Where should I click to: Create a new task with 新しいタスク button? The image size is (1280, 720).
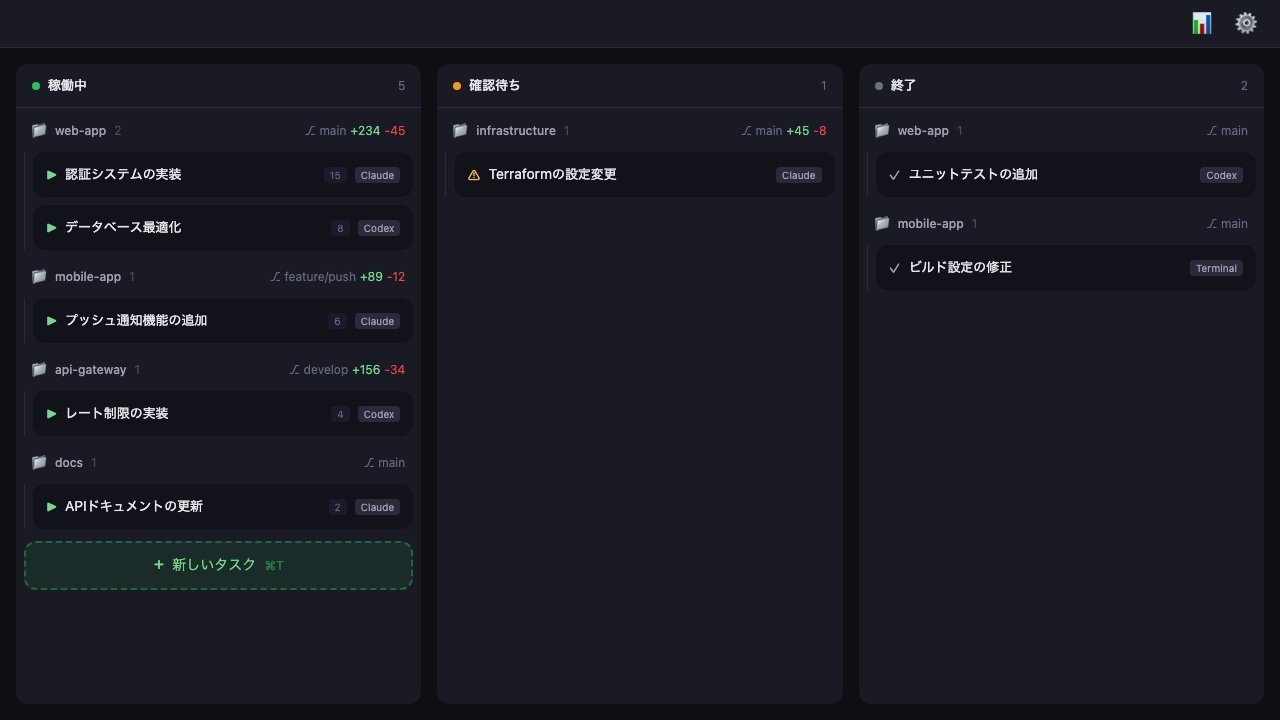pos(218,565)
